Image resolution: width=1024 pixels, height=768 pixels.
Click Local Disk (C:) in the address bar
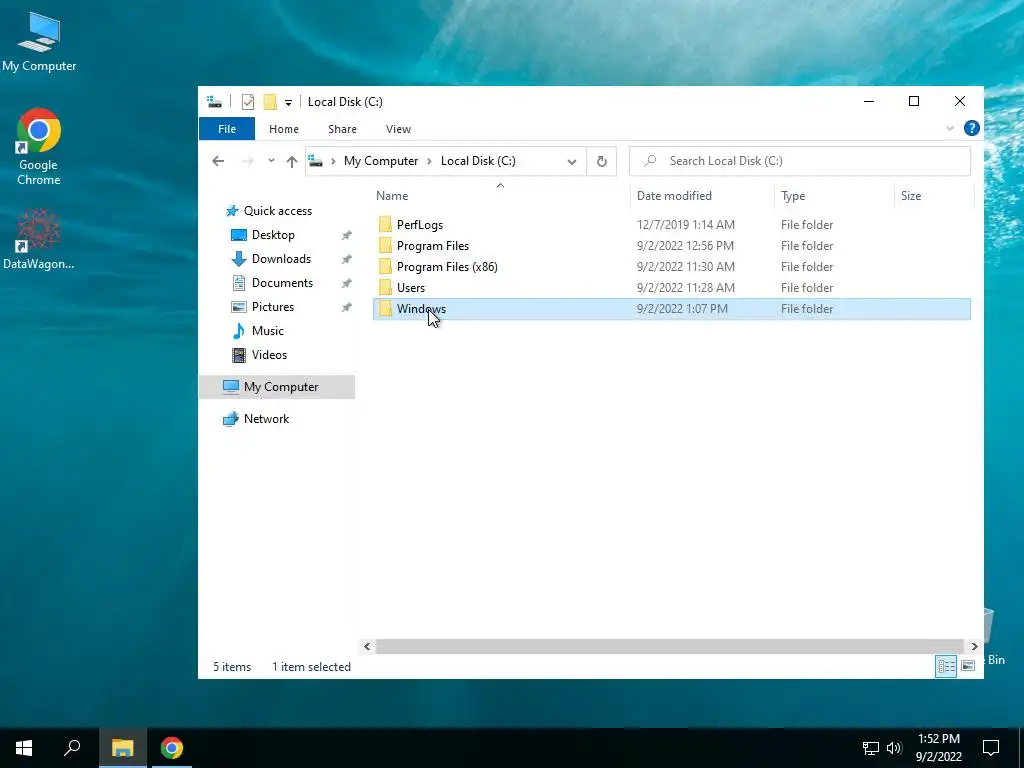click(478, 161)
